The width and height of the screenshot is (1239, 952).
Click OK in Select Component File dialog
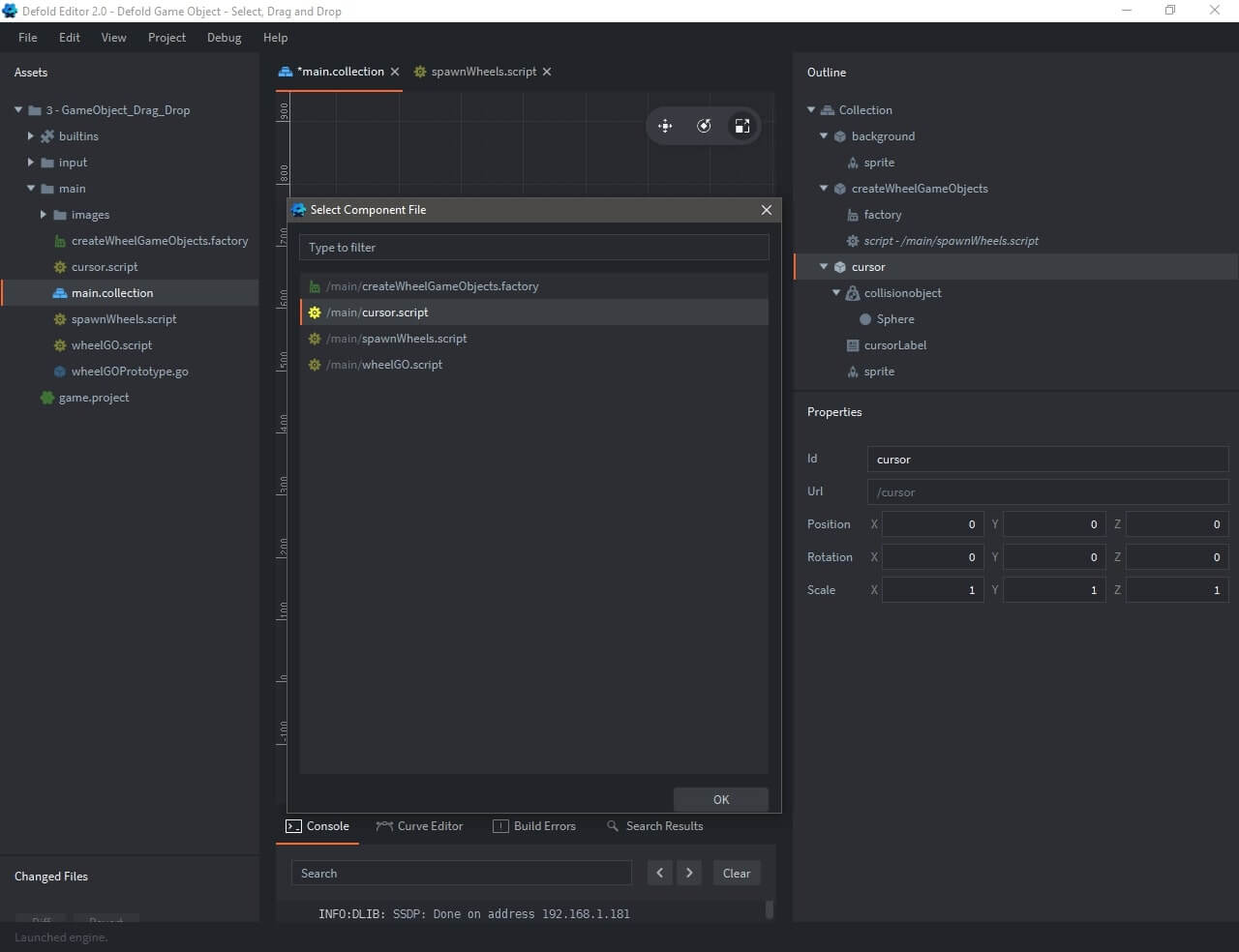721,799
